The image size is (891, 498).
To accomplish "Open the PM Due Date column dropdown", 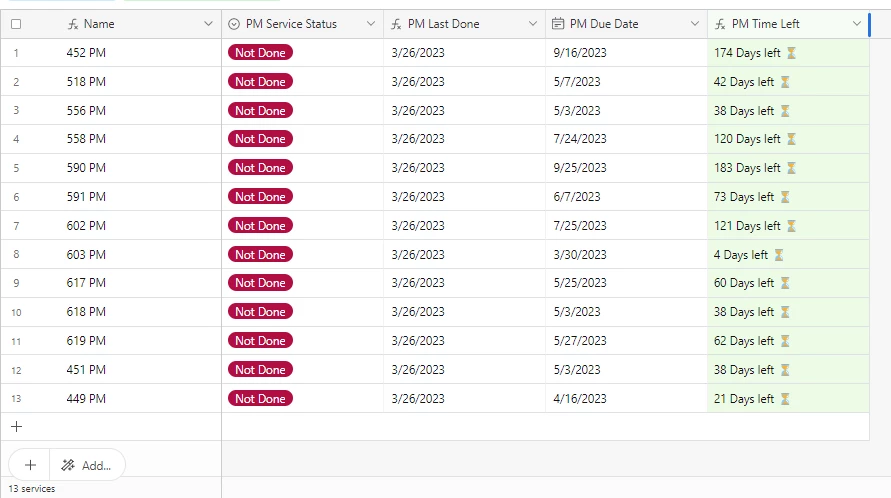I will click(694, 24).
